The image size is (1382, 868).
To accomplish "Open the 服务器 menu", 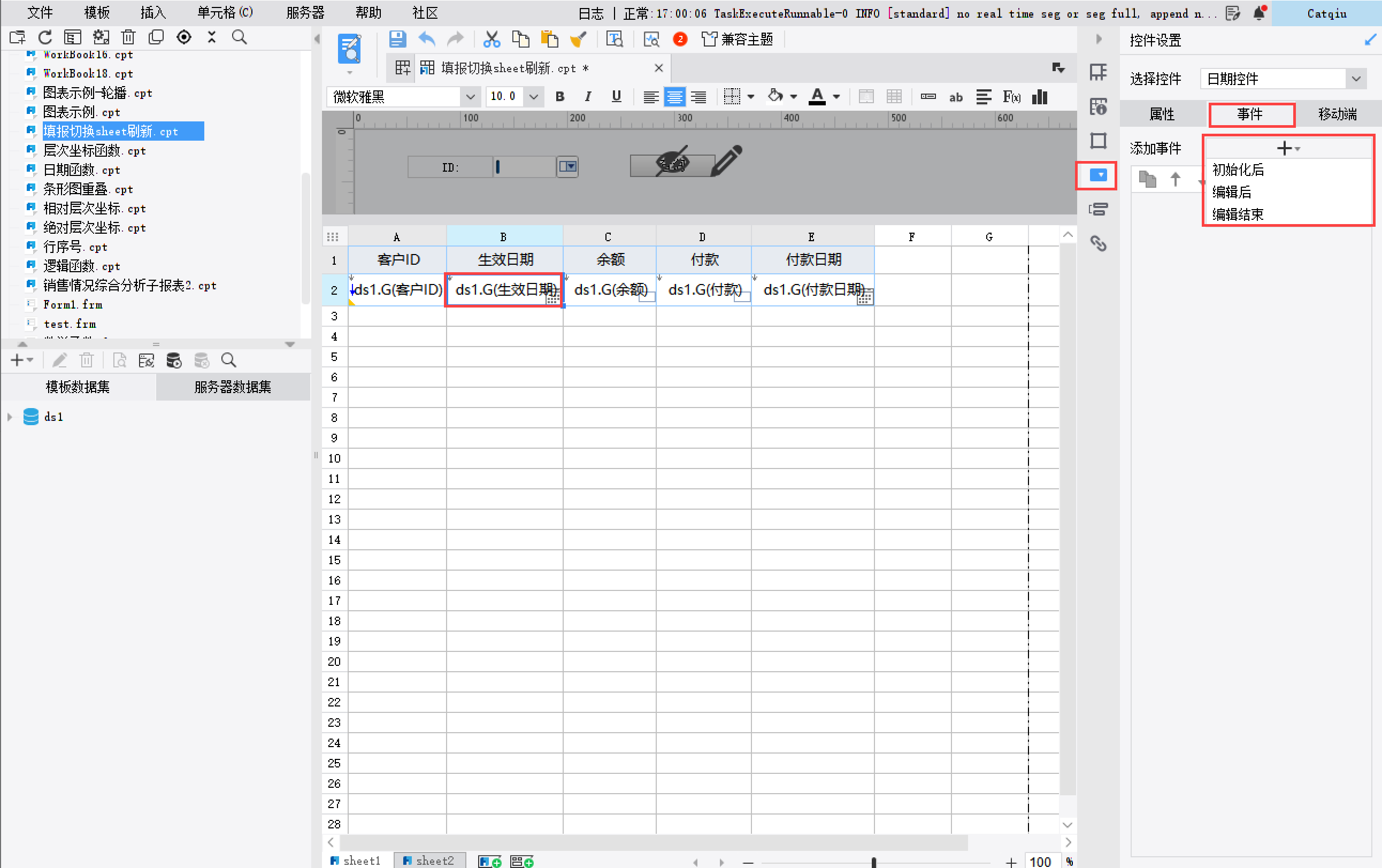I will point(305,13).
